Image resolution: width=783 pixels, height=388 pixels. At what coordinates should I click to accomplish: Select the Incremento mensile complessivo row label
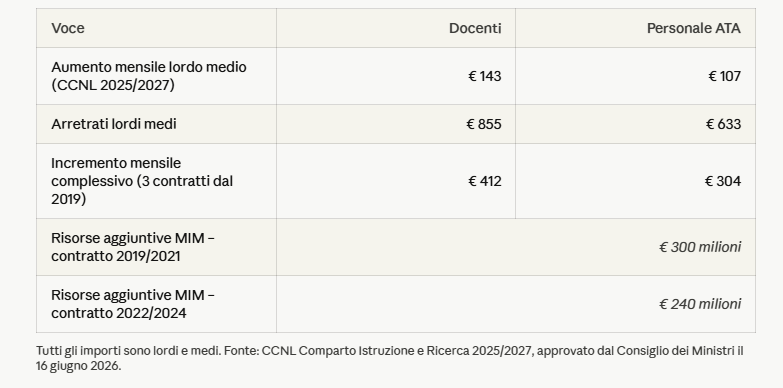pyautogui.click(x=142, y=181)
